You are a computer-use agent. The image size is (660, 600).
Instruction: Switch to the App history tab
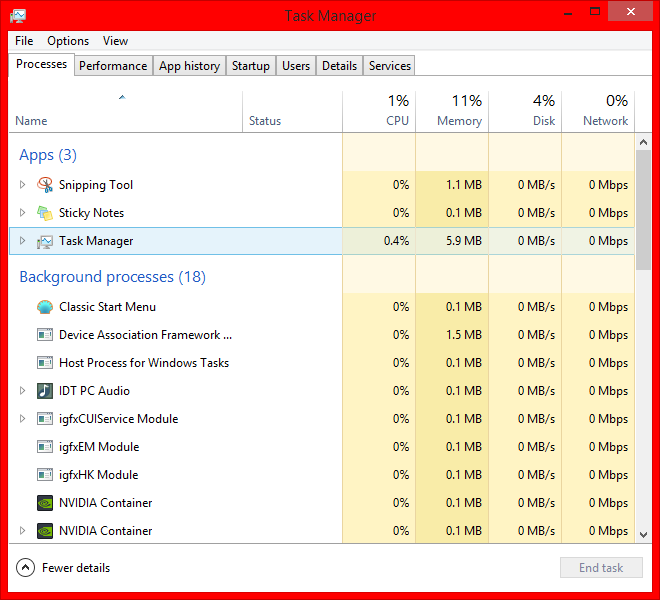pos(189,66)
